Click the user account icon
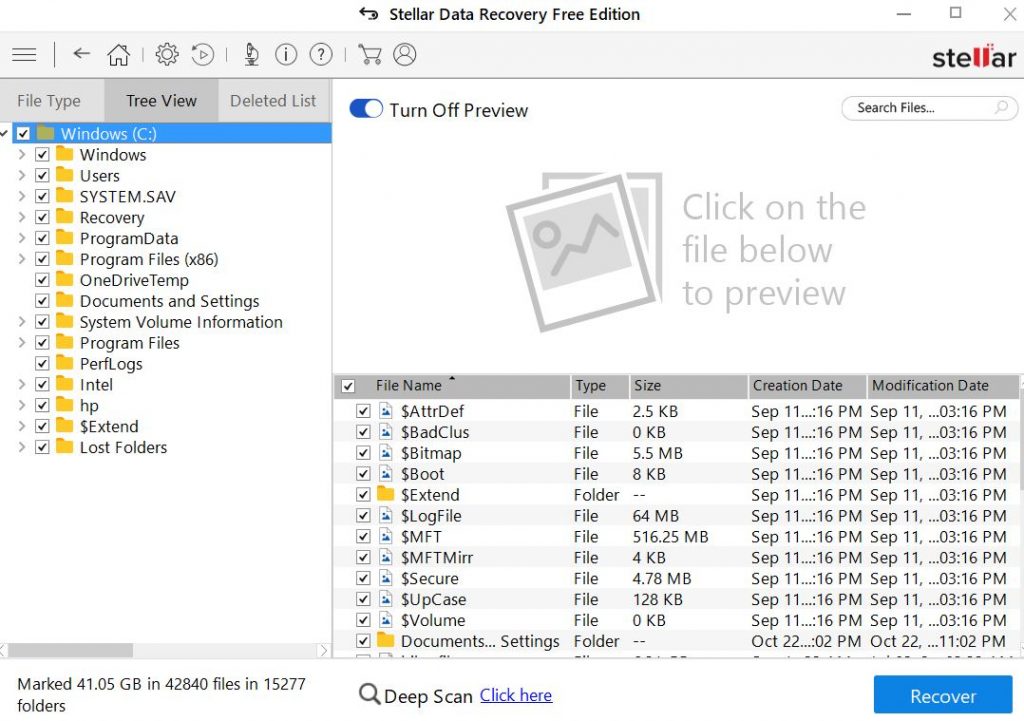The width and height of the screenshot is (1024, 721). (x=404, y=54)
